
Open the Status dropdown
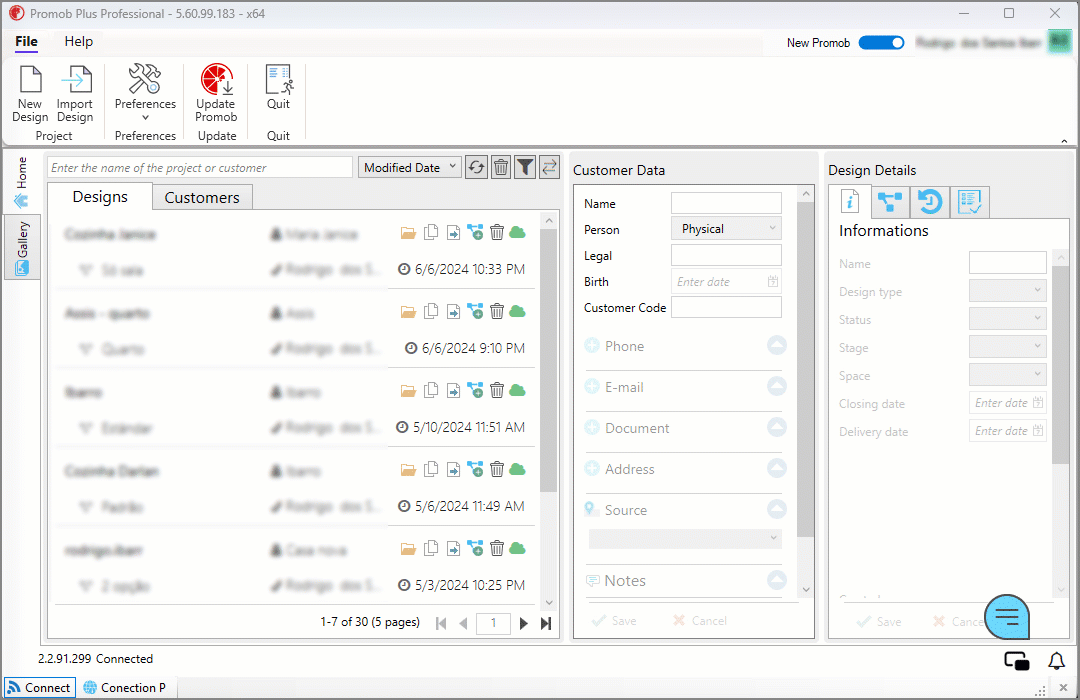pos(1008,318)
